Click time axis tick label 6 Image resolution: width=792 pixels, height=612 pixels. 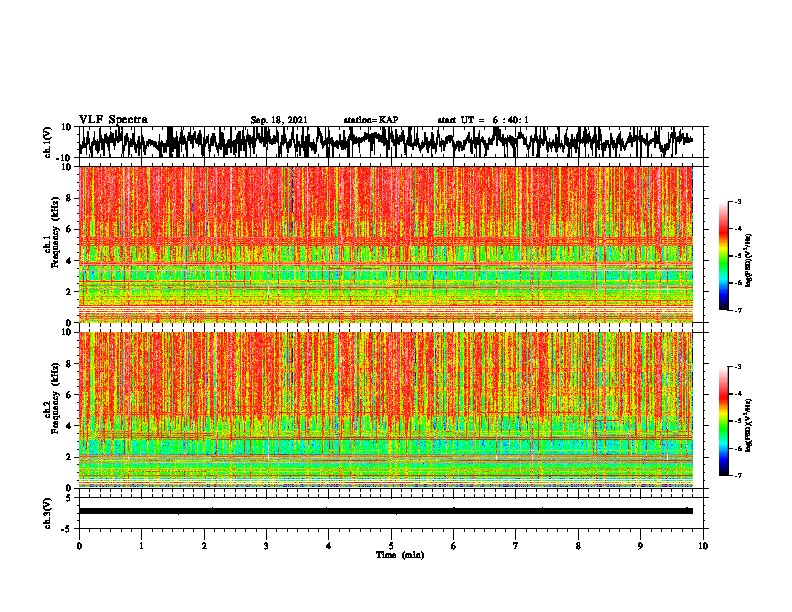click(454, 546)
